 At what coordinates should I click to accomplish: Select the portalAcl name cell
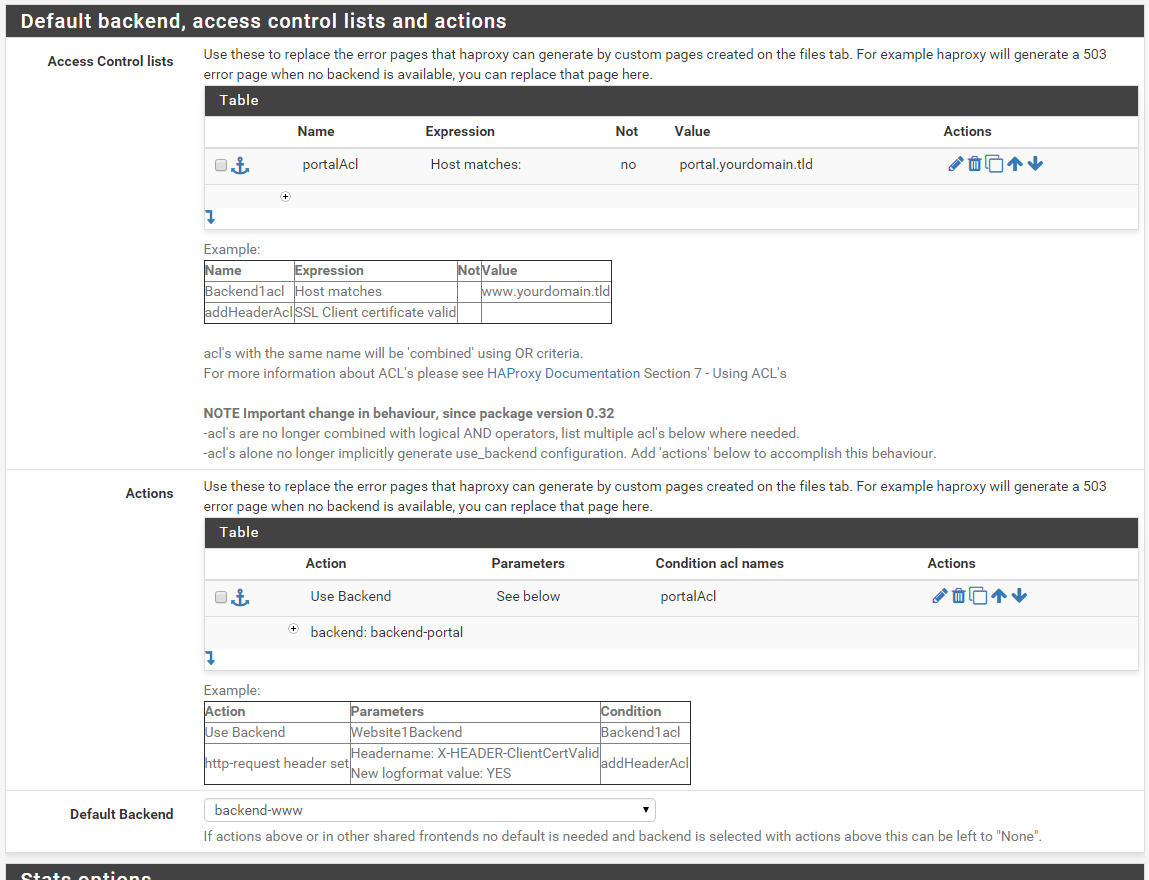point(330,165)
